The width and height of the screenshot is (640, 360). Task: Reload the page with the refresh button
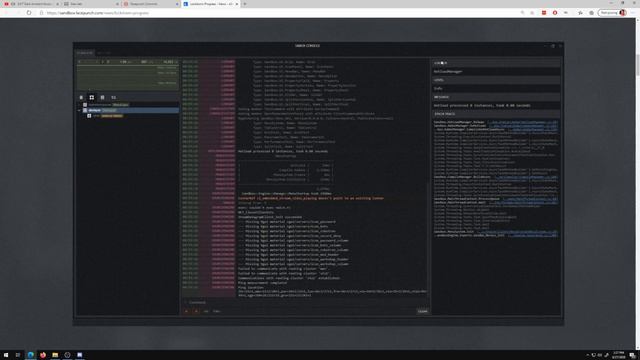point(29,13)
